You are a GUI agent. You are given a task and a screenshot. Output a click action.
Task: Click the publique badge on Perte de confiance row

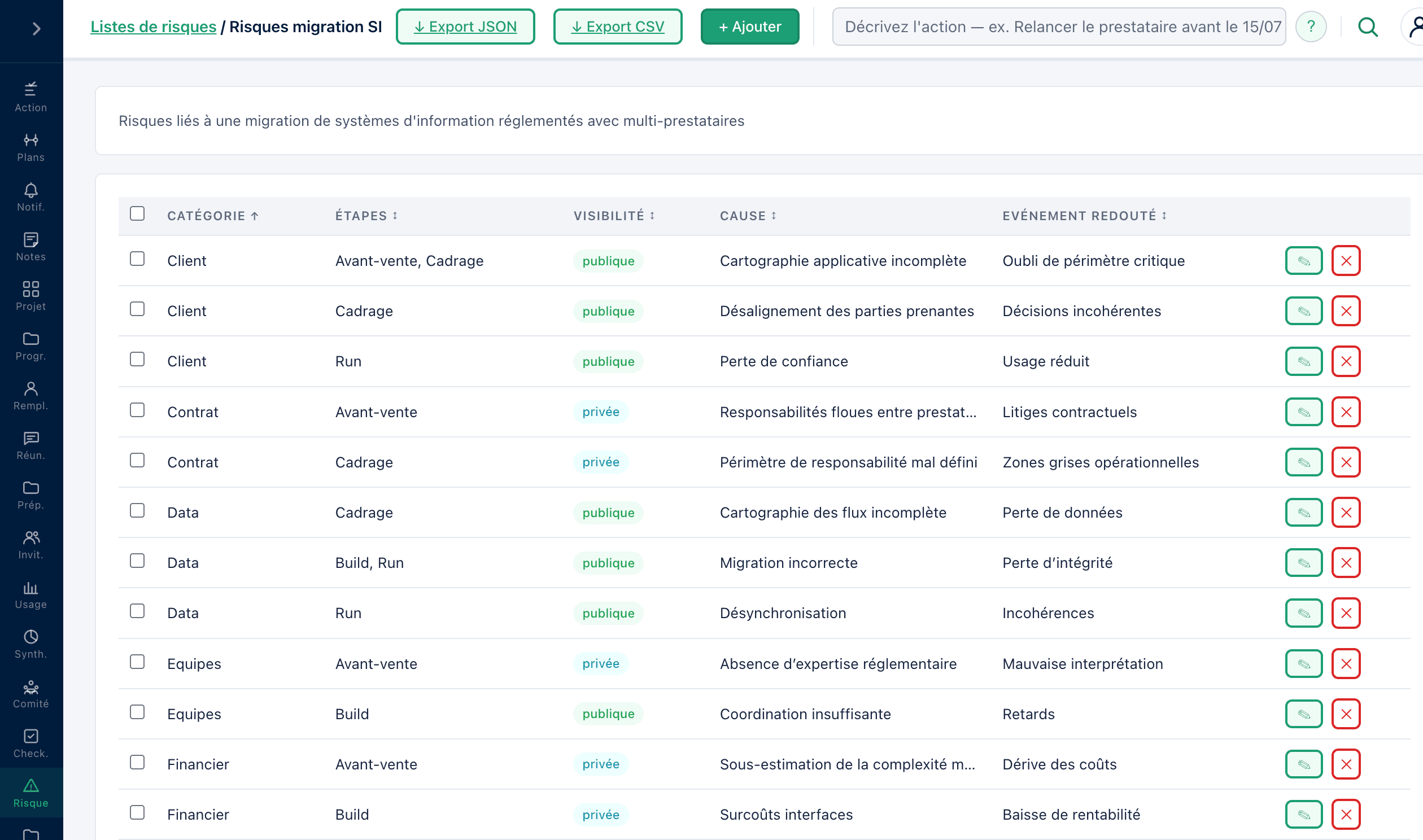coord(609,361)
